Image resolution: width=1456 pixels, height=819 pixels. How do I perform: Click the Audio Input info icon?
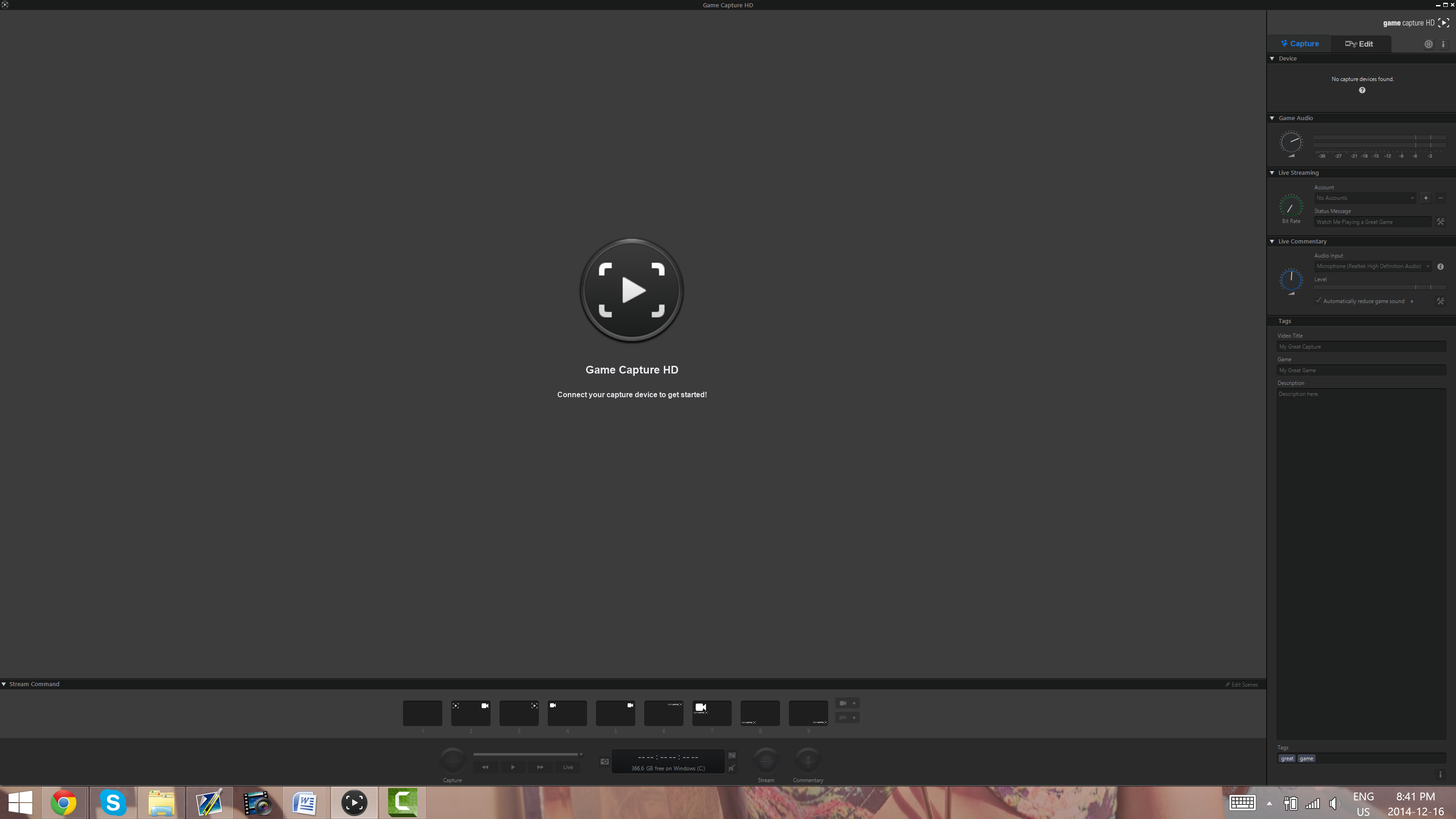(x=1440, y=266)
